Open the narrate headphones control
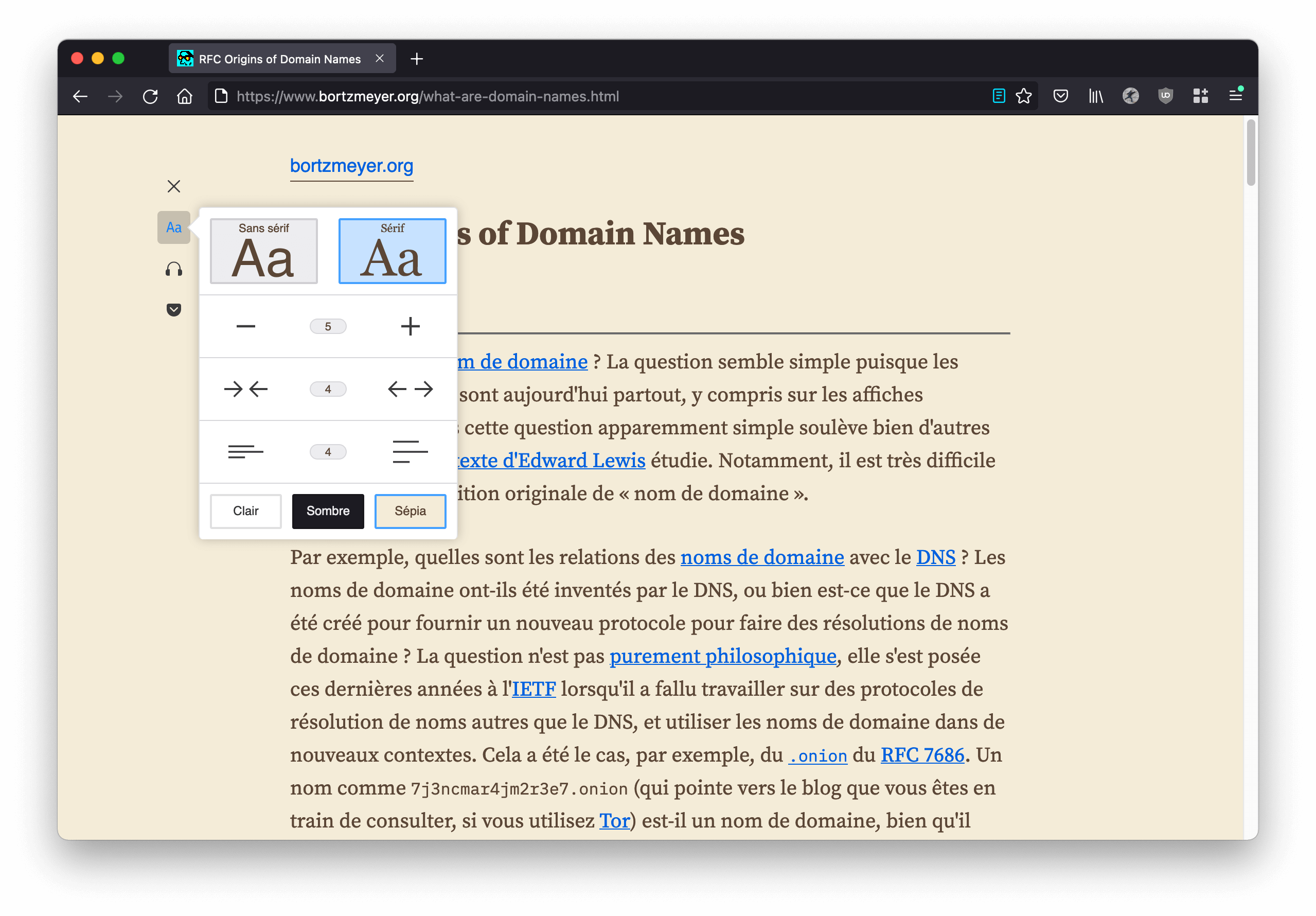The width and height of the screenshot is (1316, 916). coord(174,269)
